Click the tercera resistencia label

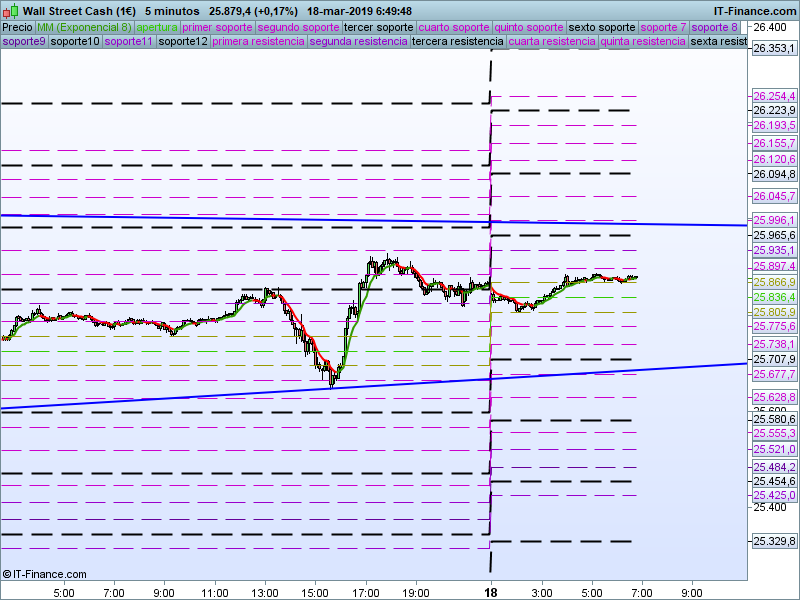tap(458, 41)
